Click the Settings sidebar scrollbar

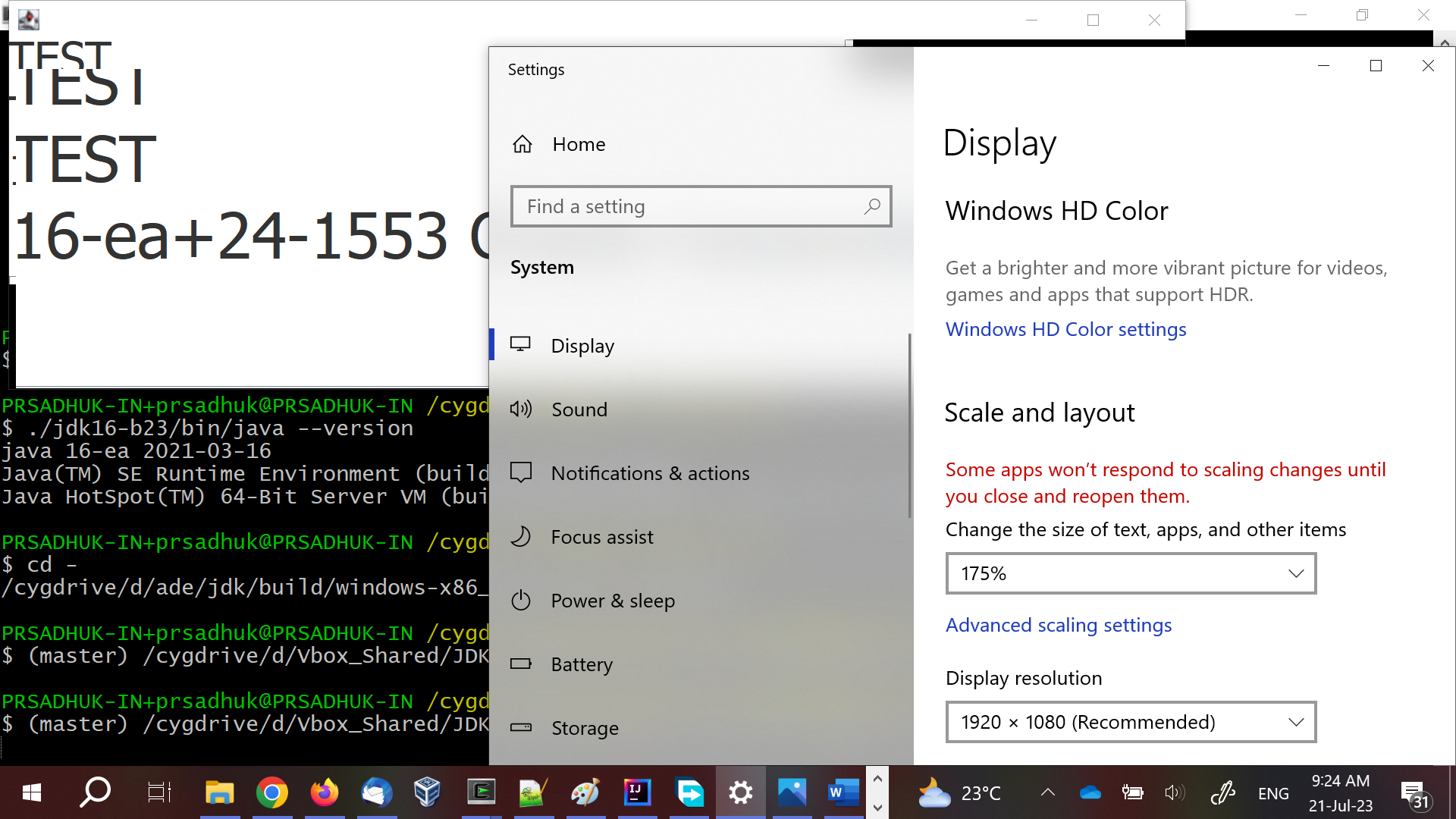pyautogui.click(x=909, y=425)
